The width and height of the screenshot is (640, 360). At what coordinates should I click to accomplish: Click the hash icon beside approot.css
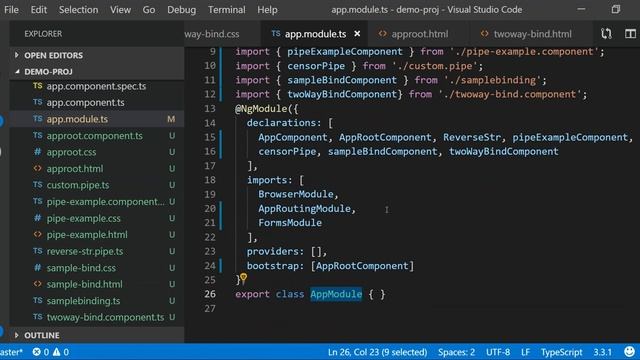coord(38,152)
